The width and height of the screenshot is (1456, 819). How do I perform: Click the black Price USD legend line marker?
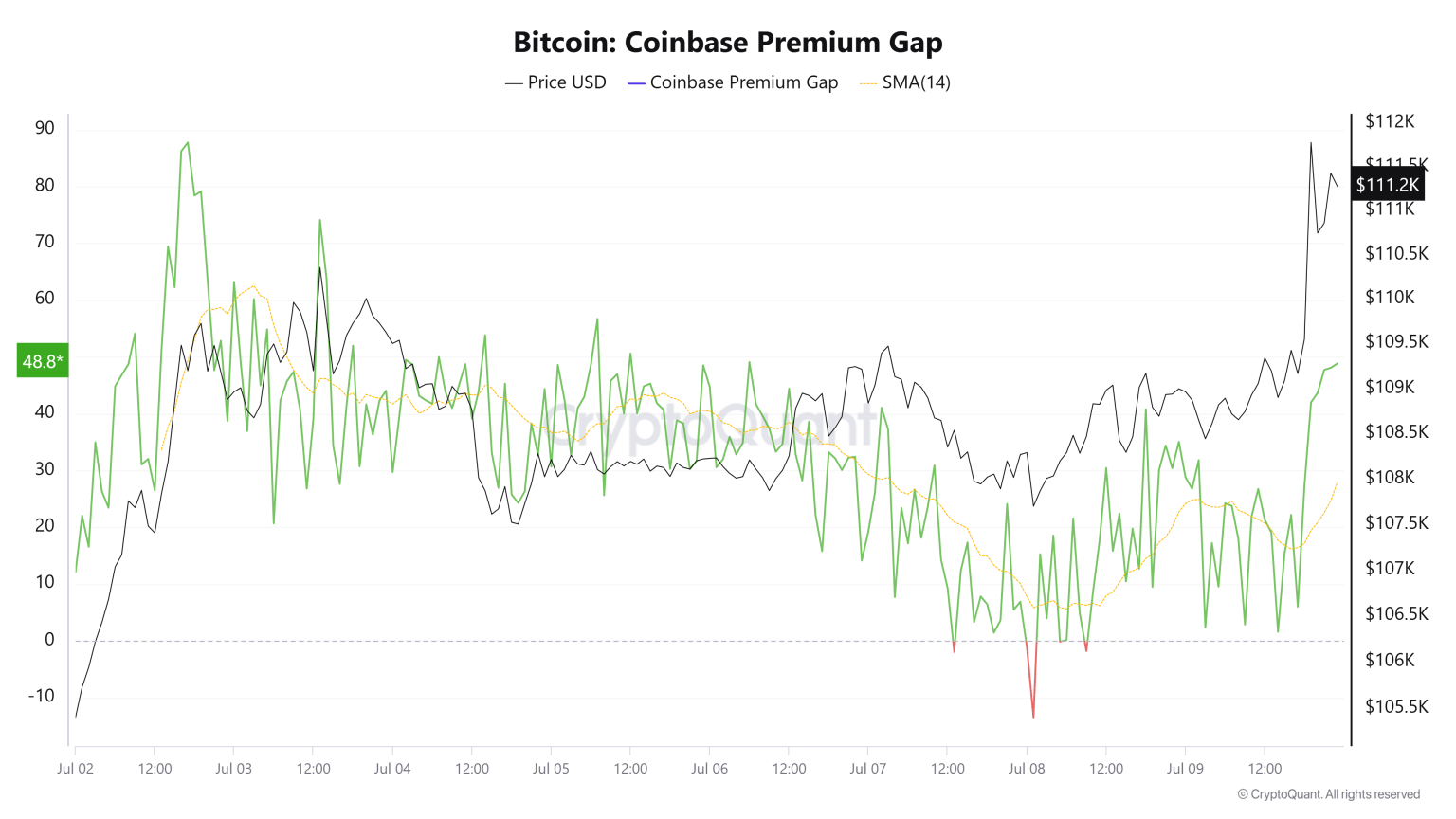pyautogui.click(x=514, y=83)
